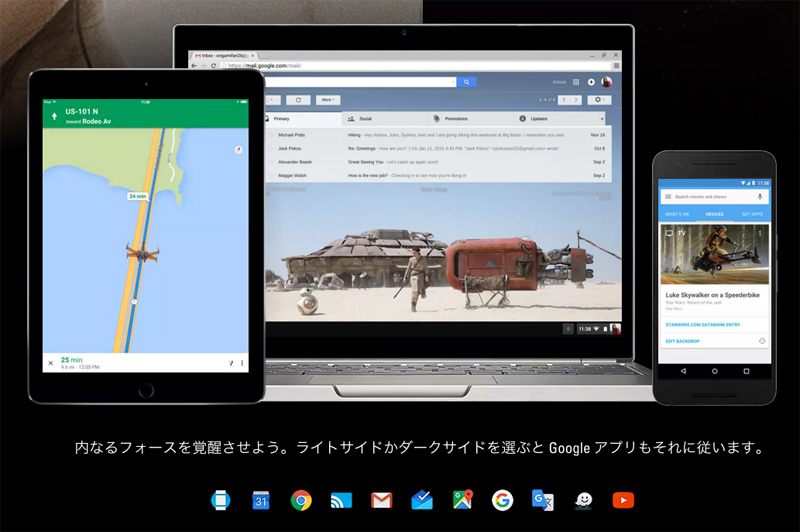800x532 pixels.
Task: Star the Michael Potts email
Action: point(271,135)
